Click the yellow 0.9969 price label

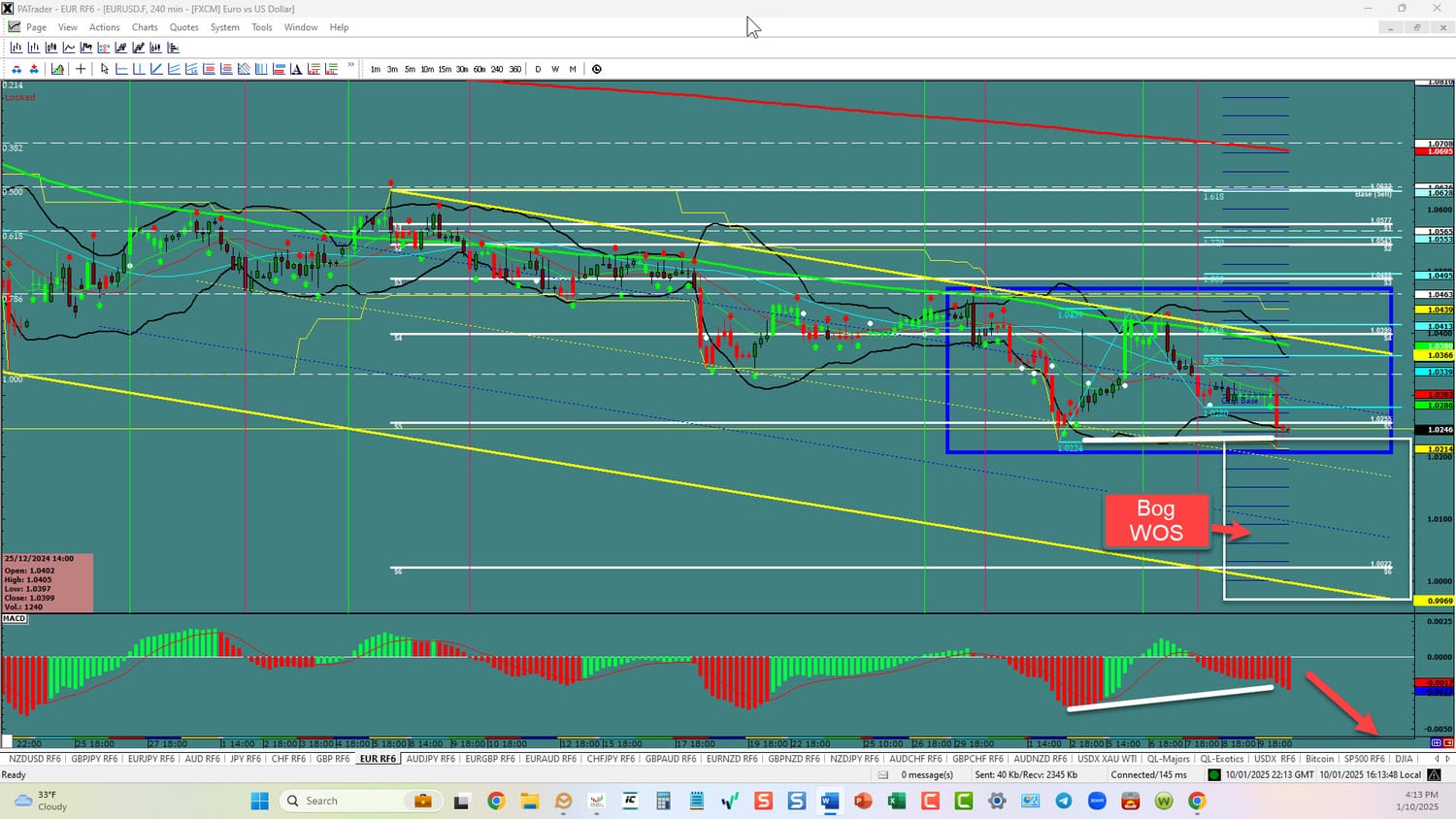tap(1434, 601)
